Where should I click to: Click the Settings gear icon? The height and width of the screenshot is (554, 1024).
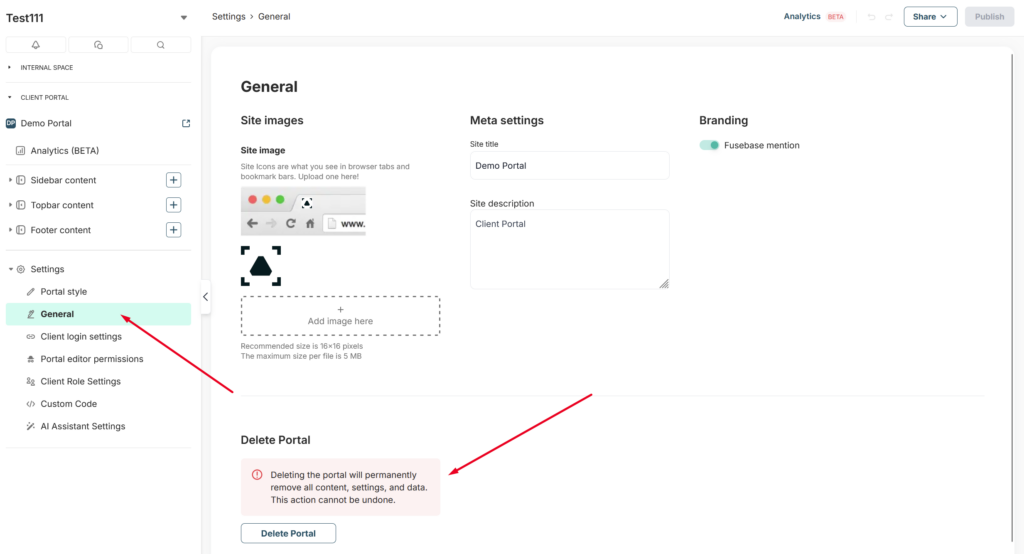tap(21, 269)
